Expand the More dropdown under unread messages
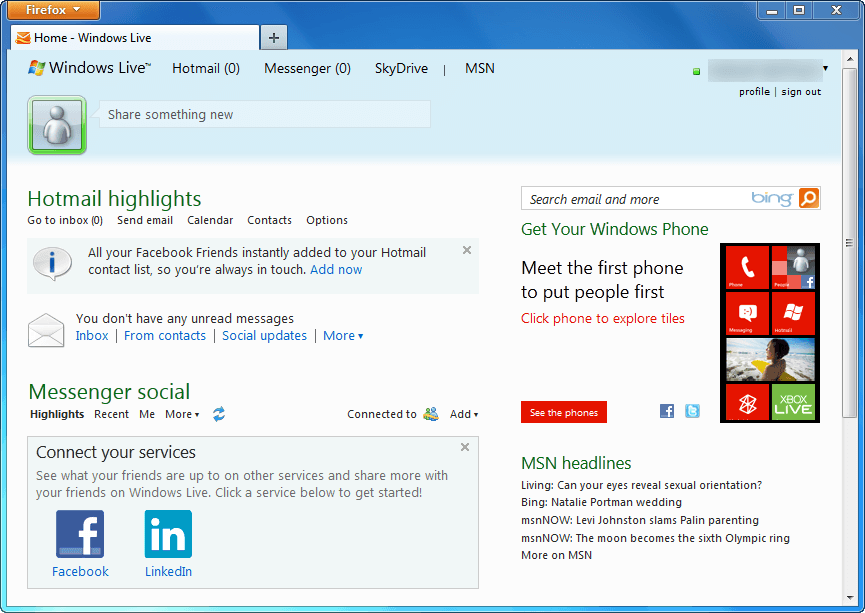The height and width of the screenshot is (613, 865). tap(343, 336)
